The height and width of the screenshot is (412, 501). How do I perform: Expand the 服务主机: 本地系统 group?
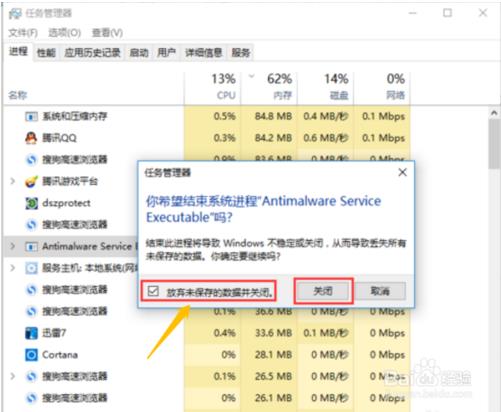click(x=13, y=268)
